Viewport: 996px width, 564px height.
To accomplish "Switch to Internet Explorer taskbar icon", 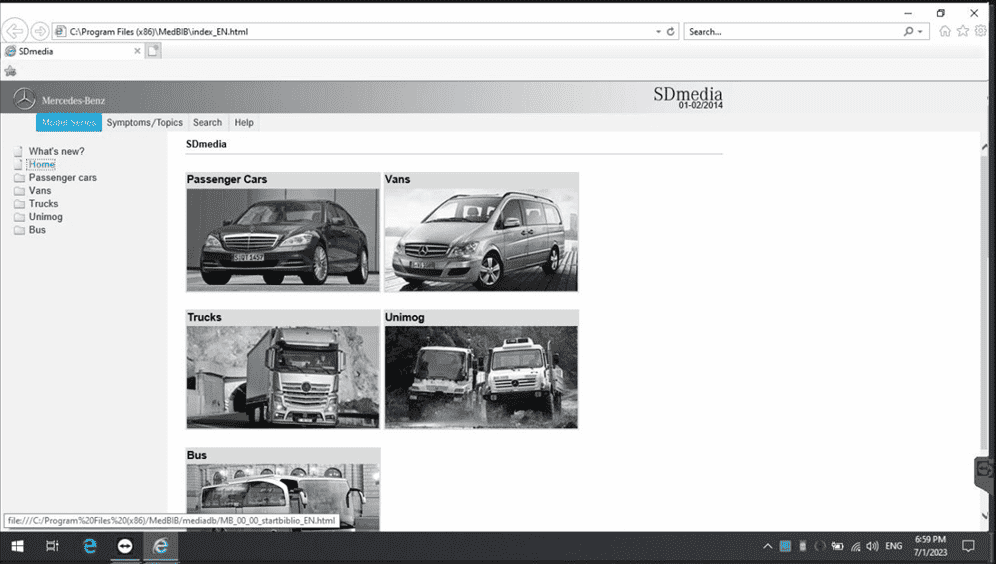I will click(160, 546).
